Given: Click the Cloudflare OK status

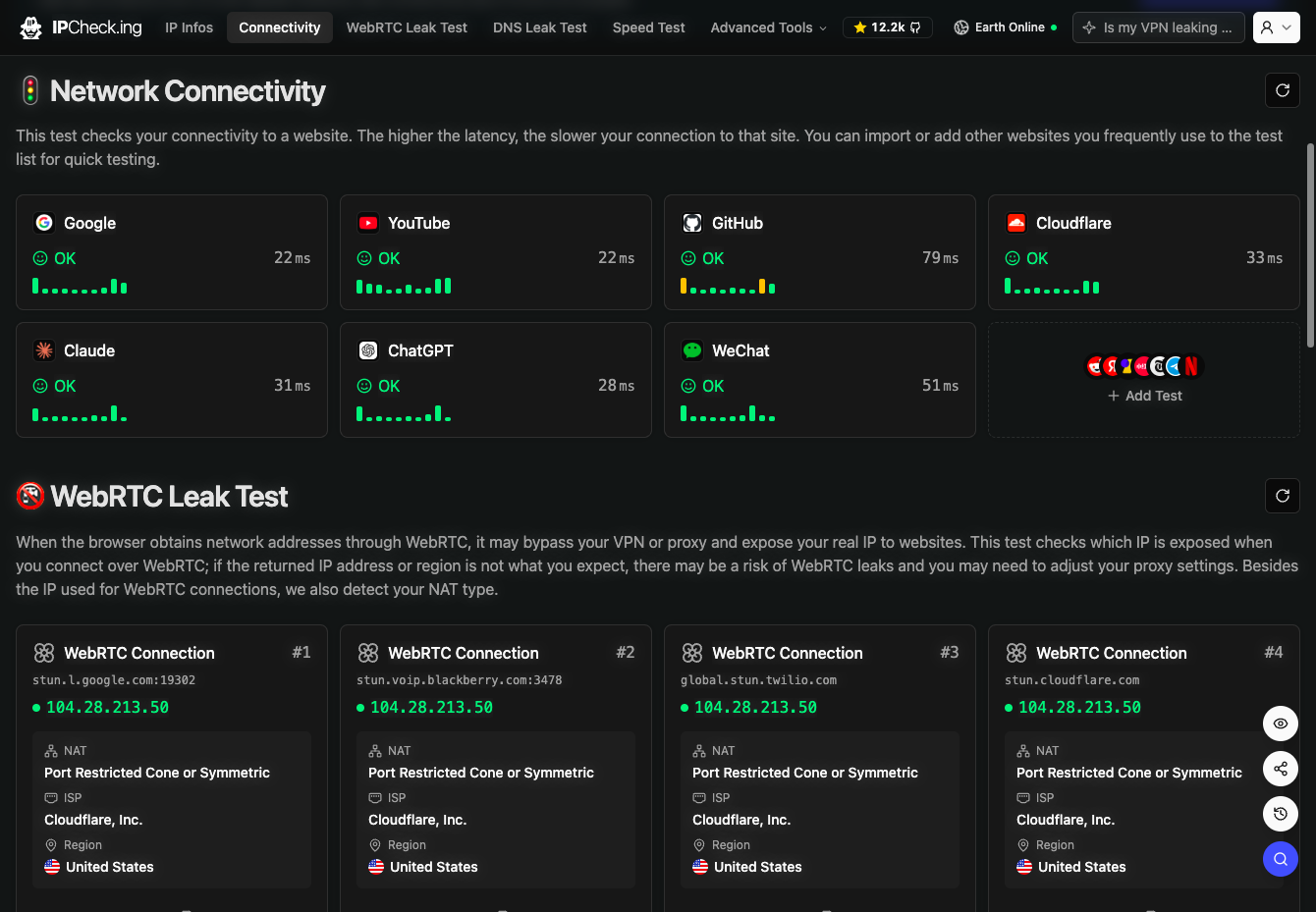Looking at the screenshot, I should click(1026, 258).
